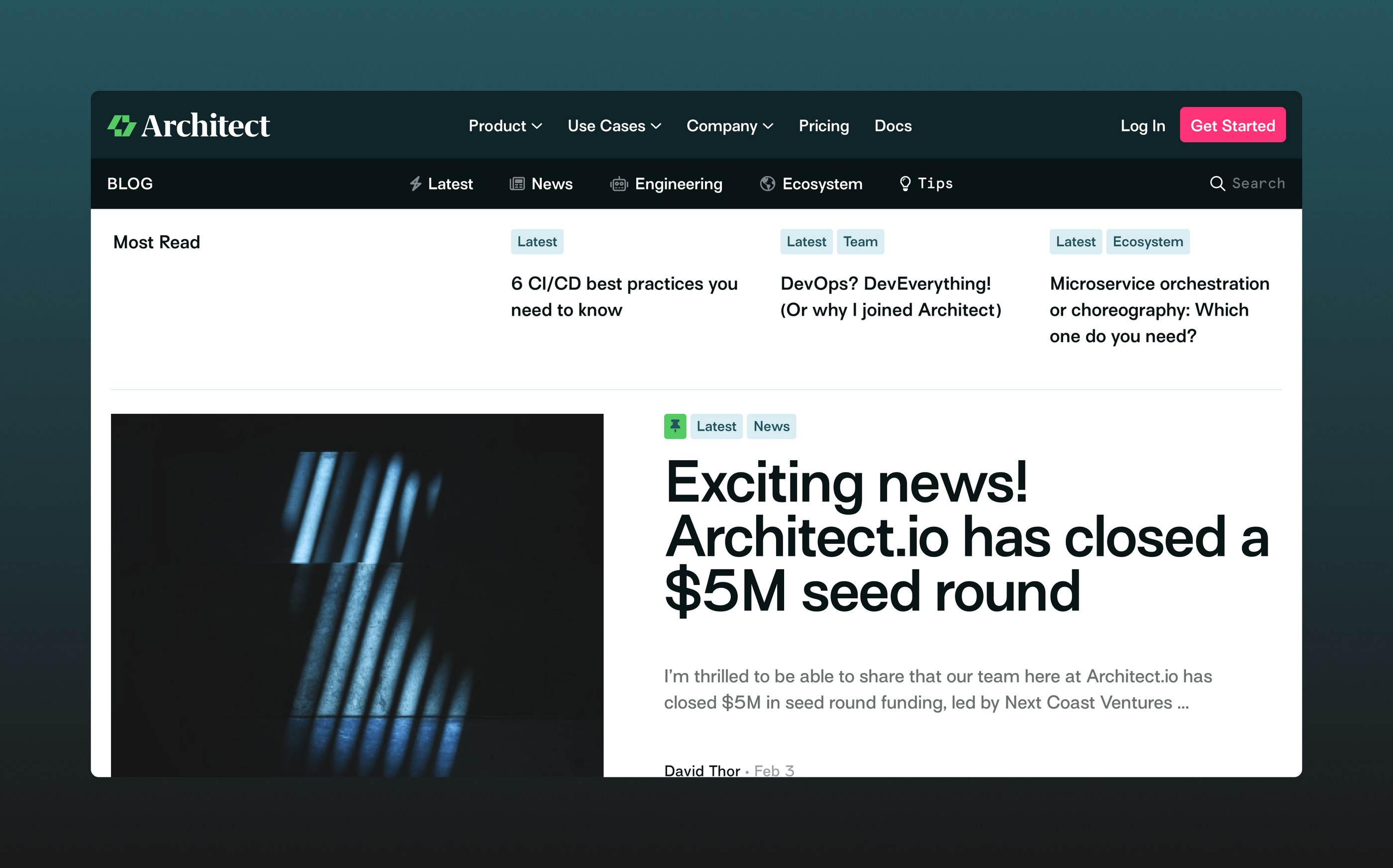The width and height of the screenshot is (1393, 868).
Task: Click the globe Ecosystem icon
Action: 767,184
